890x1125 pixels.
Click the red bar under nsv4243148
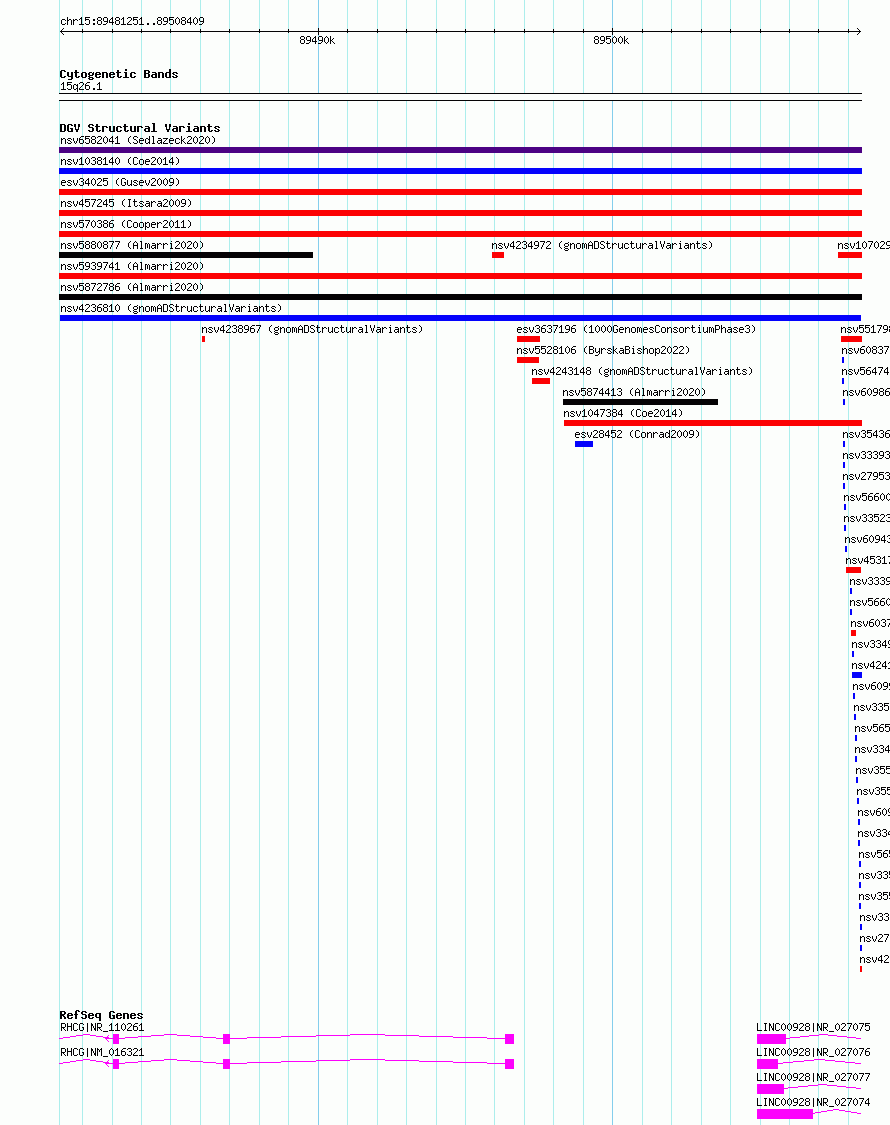click(540, 381)
